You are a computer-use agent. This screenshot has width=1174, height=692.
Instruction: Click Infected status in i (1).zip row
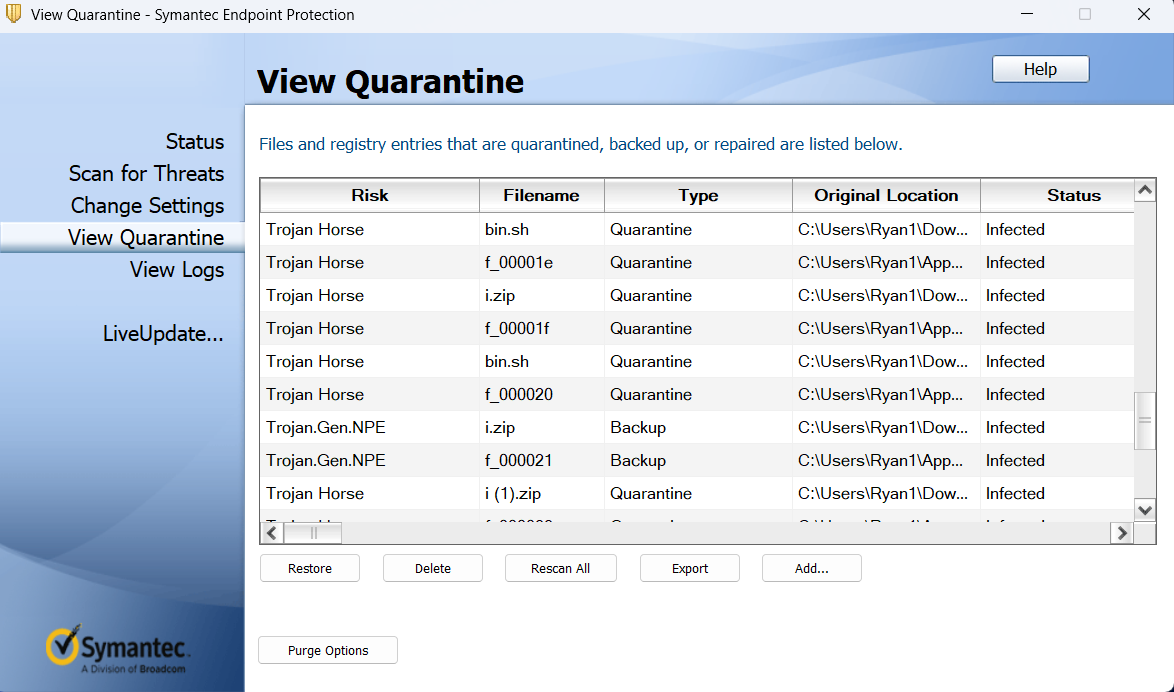click(x=1015, y=494)
